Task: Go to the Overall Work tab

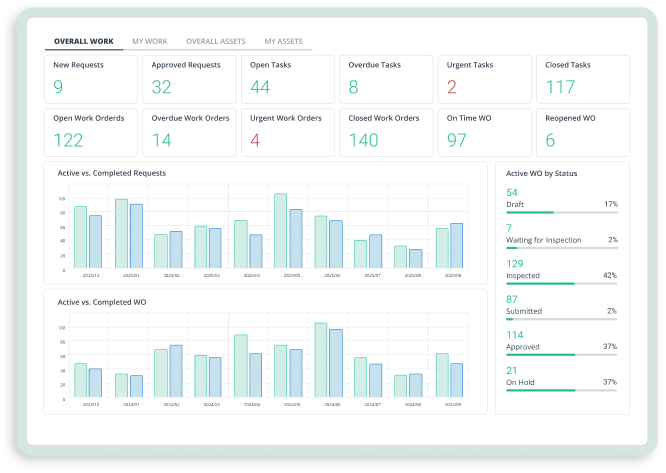Action: coord(85,41)
